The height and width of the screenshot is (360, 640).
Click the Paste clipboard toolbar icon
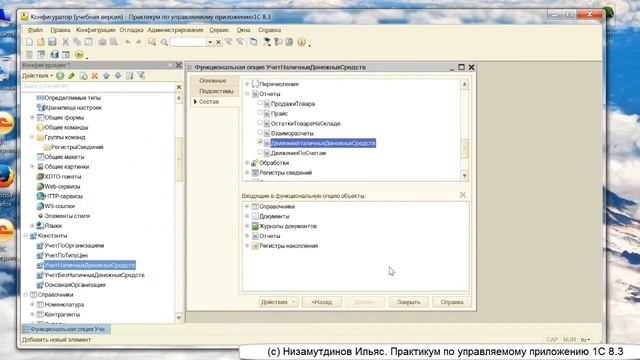coord(89,42)
